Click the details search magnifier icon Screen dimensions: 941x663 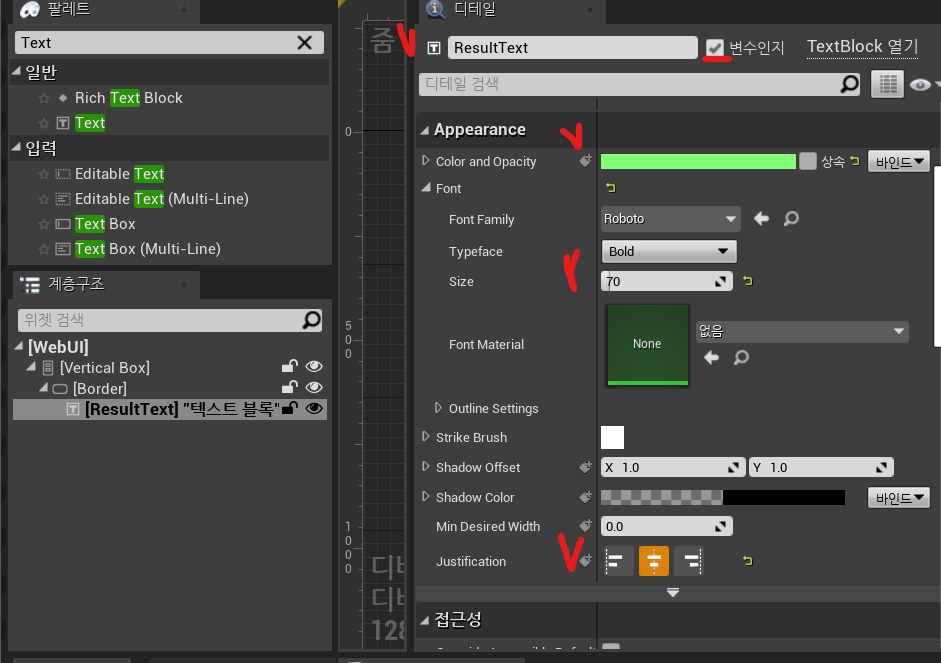(849, 84)
